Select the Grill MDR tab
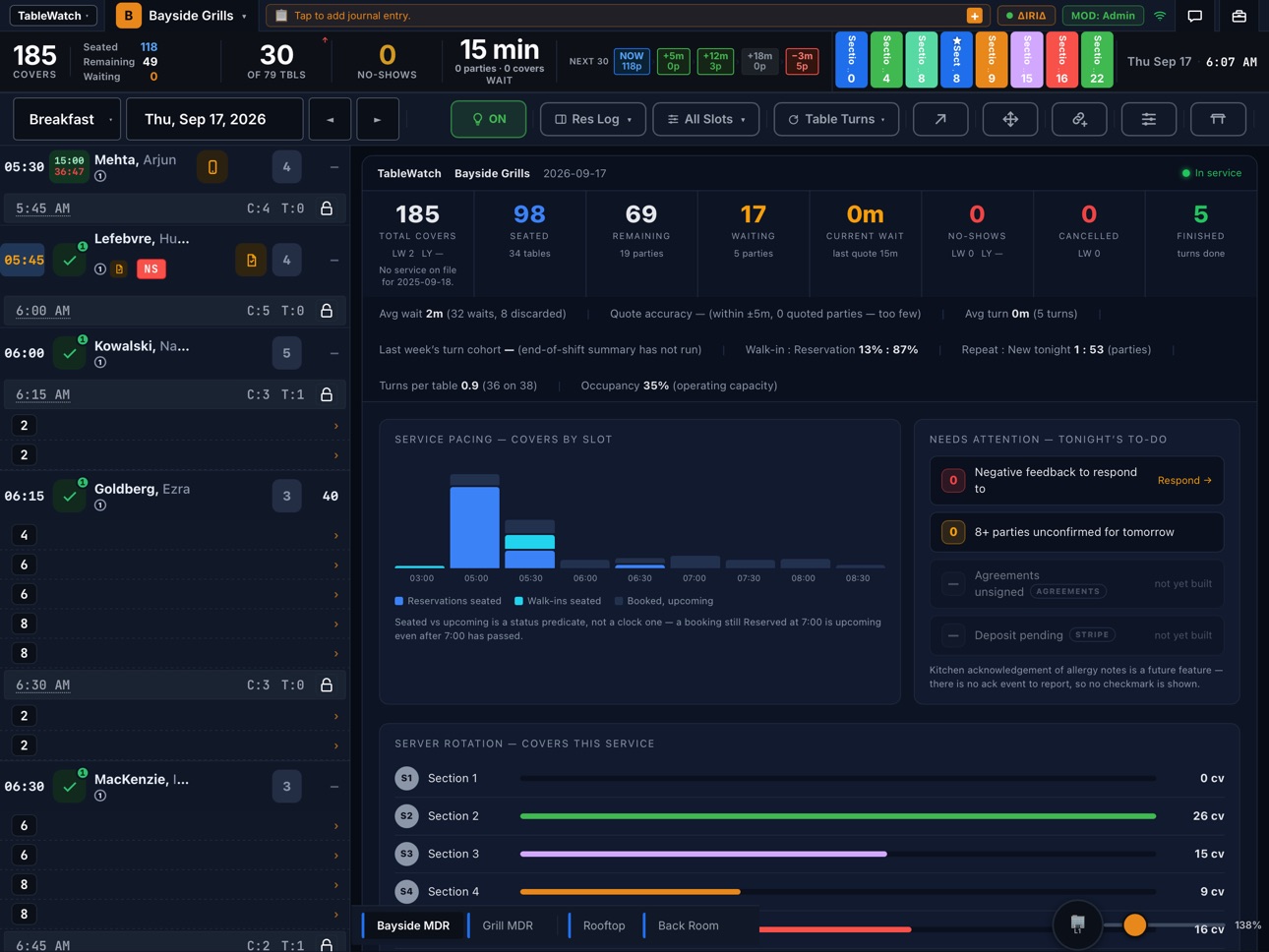 tap(507, 925)
